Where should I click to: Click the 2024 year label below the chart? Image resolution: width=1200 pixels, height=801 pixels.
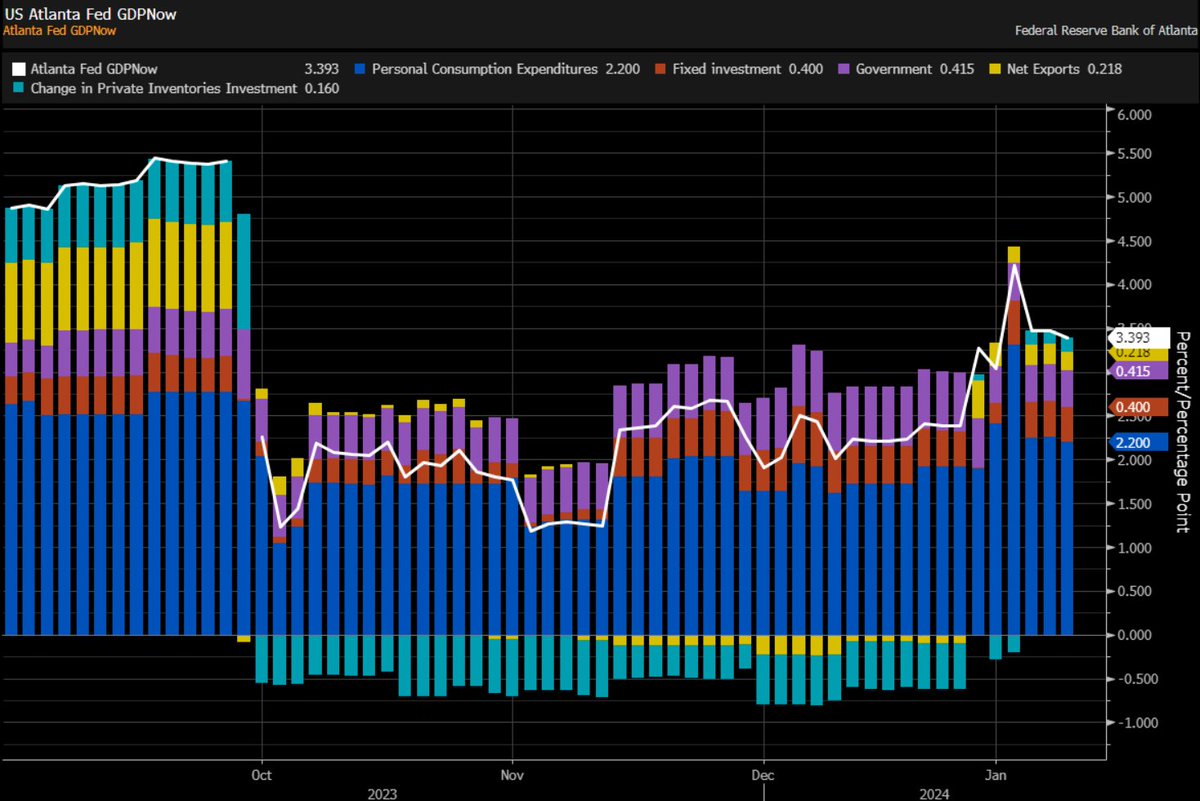934,794
